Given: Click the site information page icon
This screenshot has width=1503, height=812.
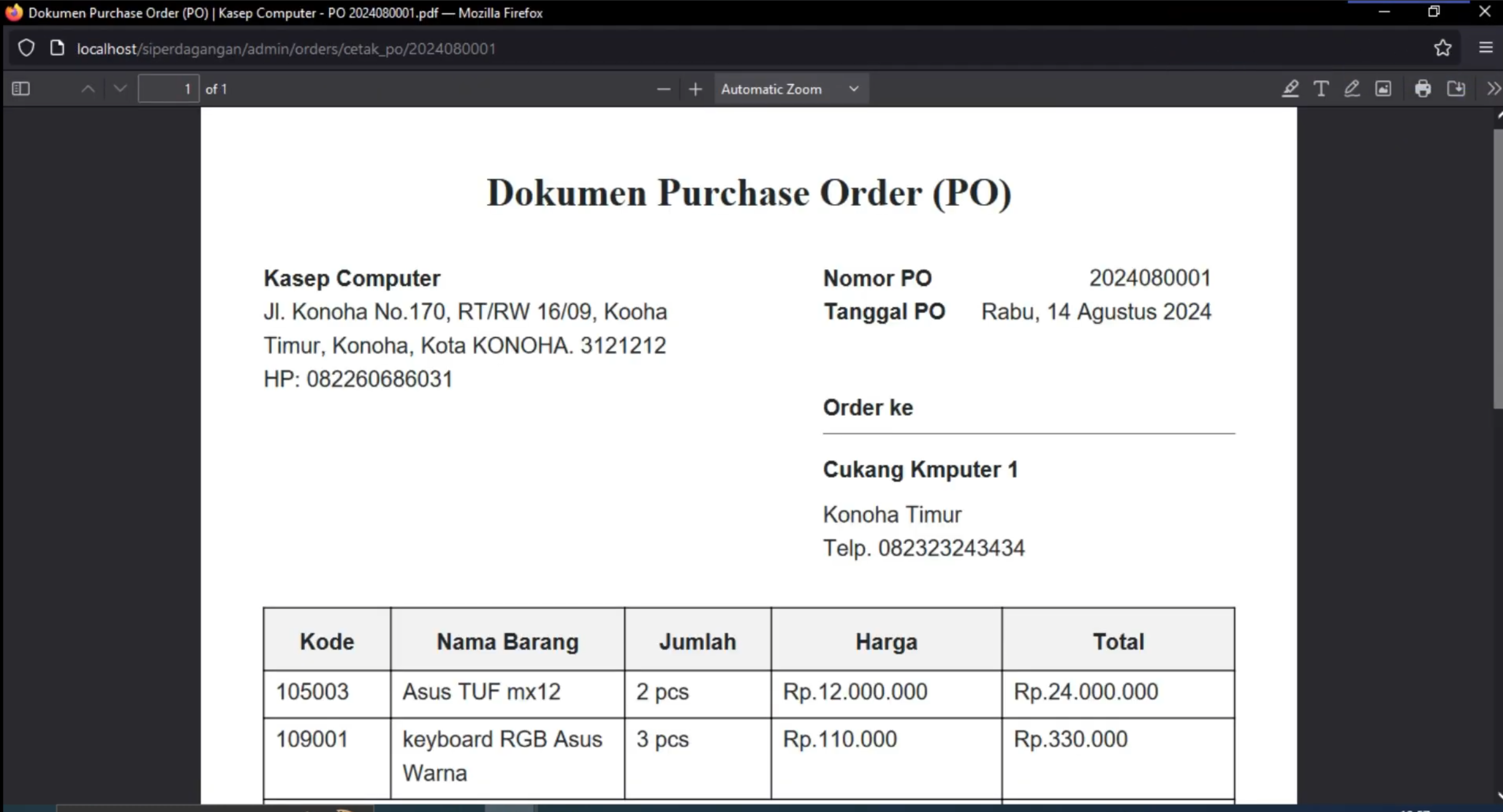Looking at the screenshot, I should point(57,48).
